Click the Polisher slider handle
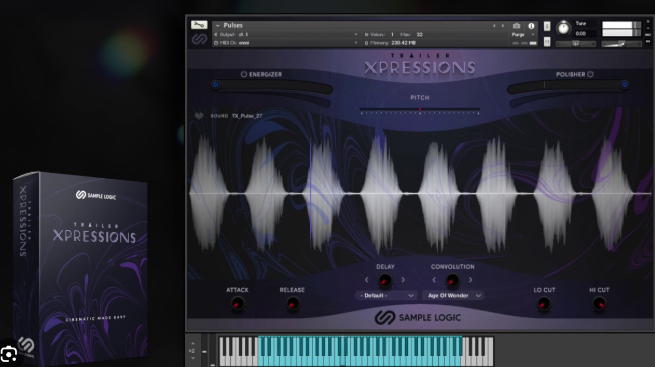655x367 pixels. pos(625,84)
